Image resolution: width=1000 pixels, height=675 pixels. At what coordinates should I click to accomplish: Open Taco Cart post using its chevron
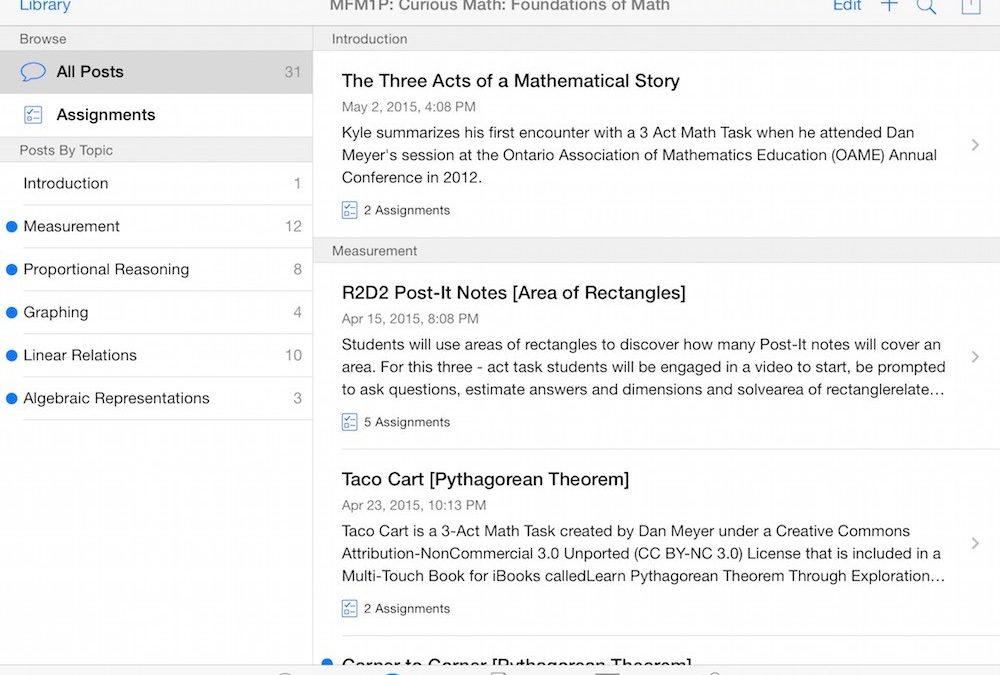(975, 543)
